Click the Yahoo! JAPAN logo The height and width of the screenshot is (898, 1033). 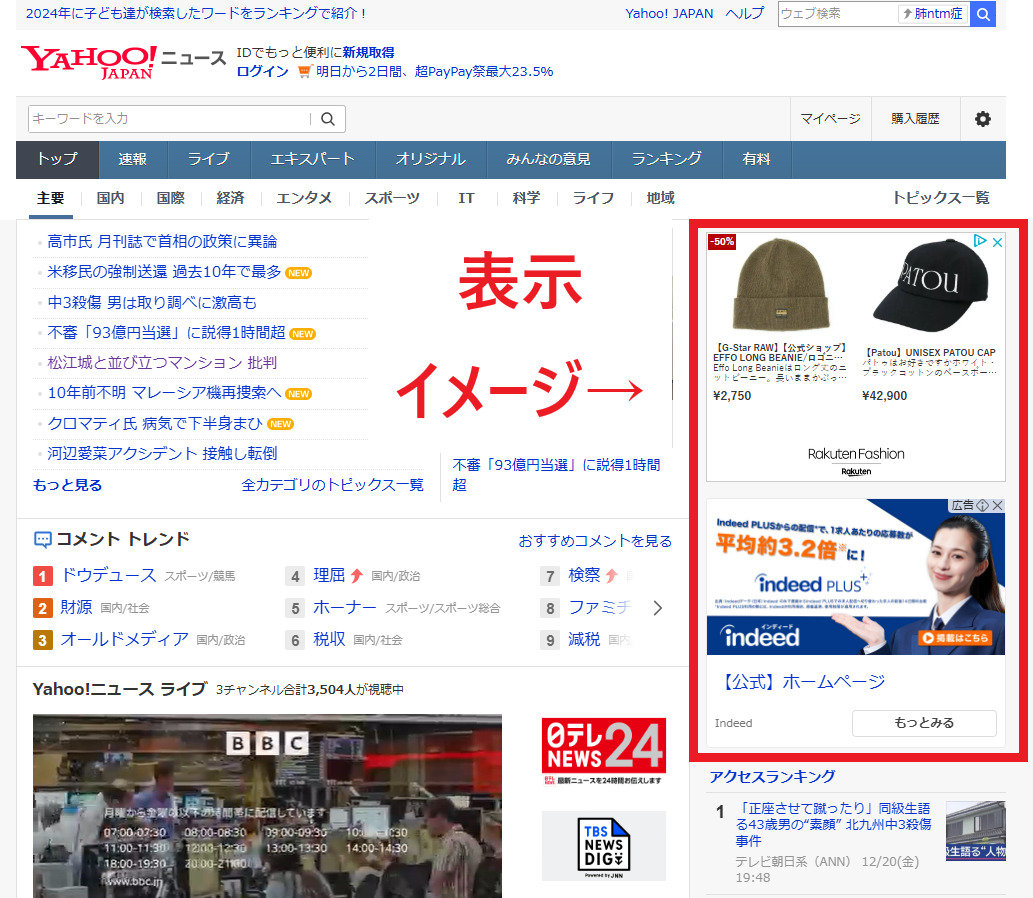click(89, 63)
